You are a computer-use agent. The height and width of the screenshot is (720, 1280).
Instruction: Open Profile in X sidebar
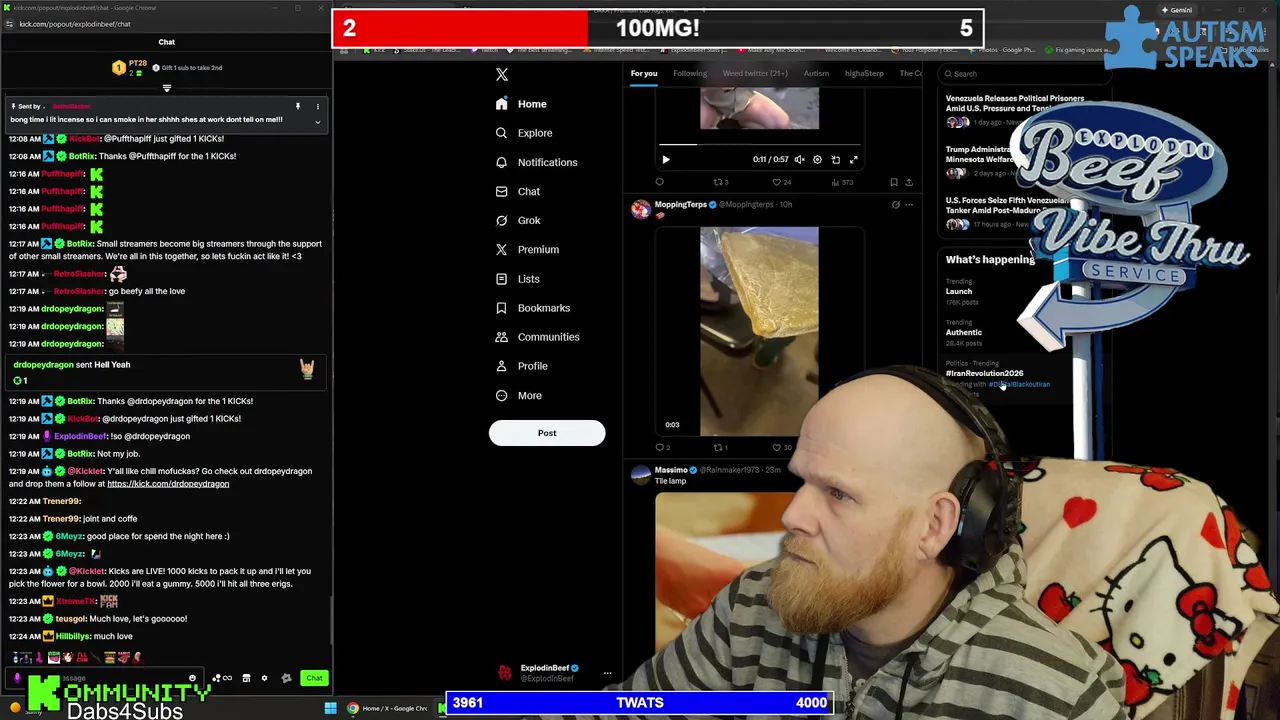pos(521,366)
